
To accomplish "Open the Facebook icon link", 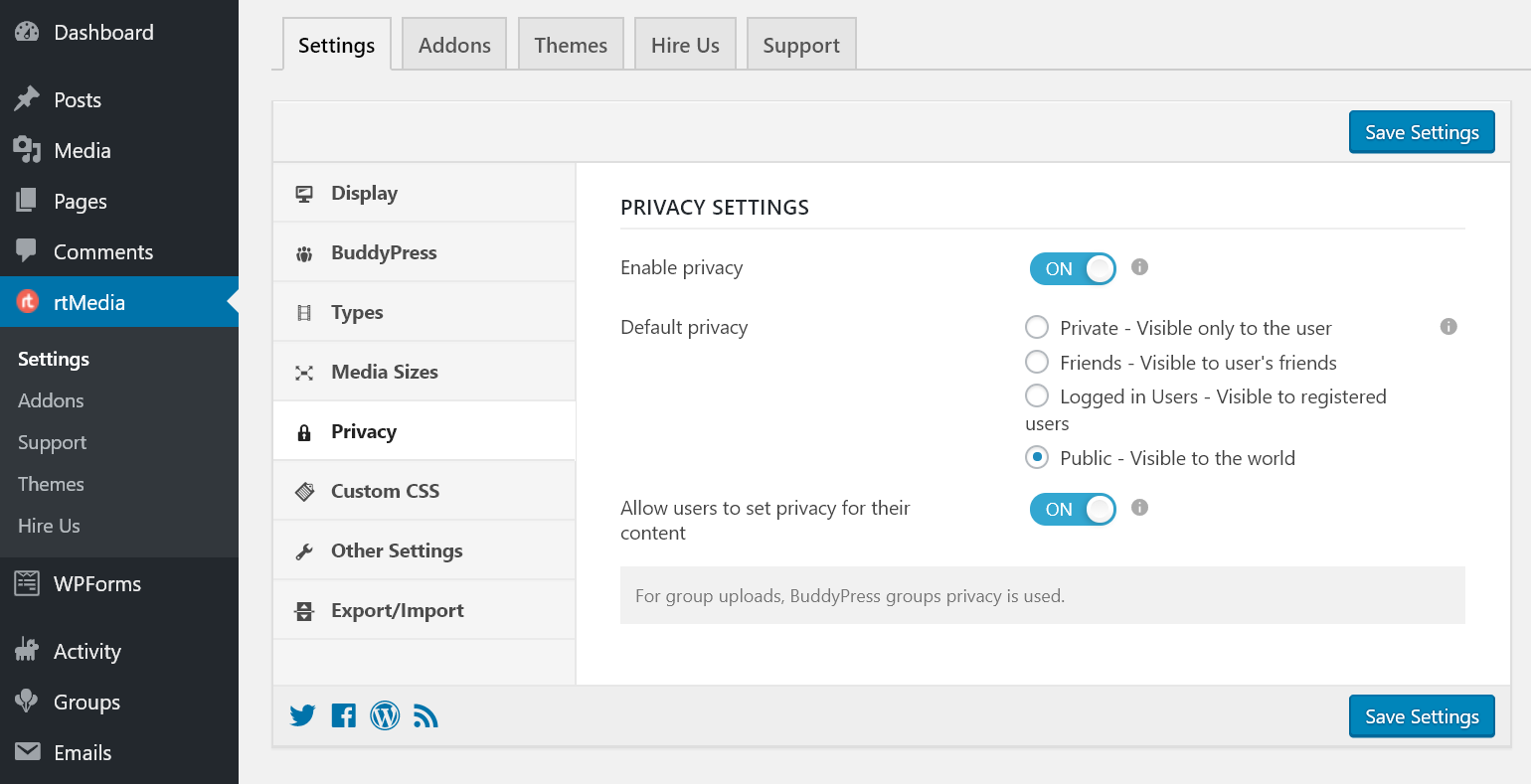I will pos(343,715).
